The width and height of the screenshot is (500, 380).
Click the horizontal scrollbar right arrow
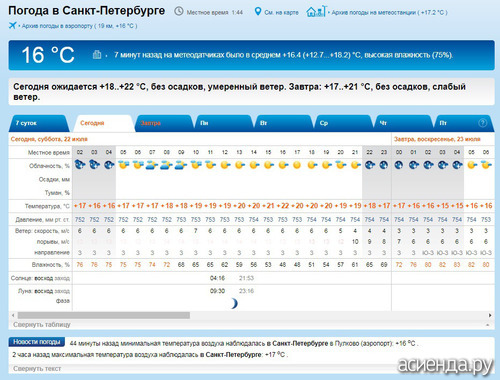tap(490, 315)
